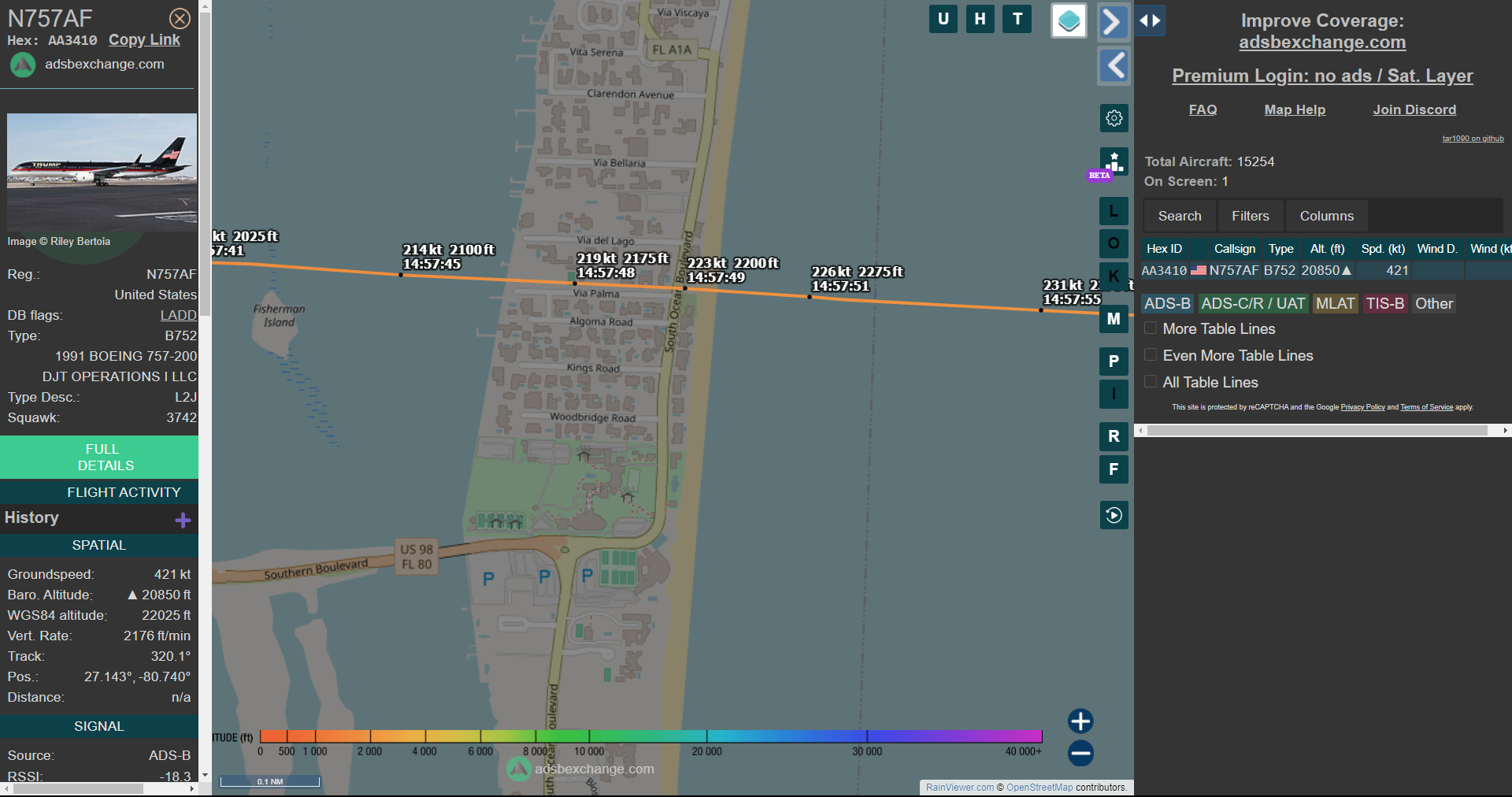The width and height of the screenshot is (1512, 797).
Task: Toggle the Other source filter
Action: (1434, 303)
